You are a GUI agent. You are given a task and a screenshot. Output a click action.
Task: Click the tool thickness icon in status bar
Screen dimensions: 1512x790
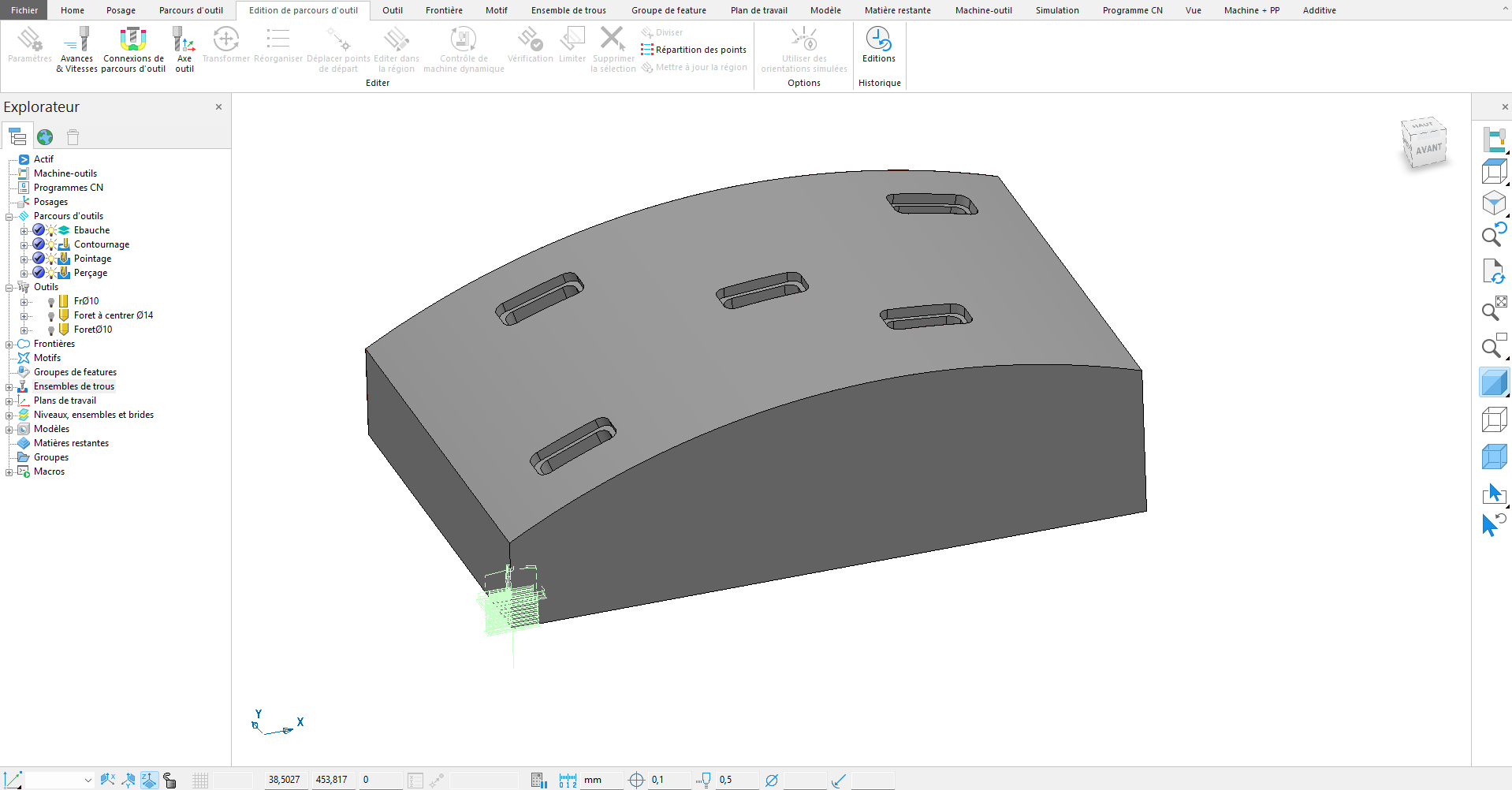pyautogui.click(x=704, y=780)
